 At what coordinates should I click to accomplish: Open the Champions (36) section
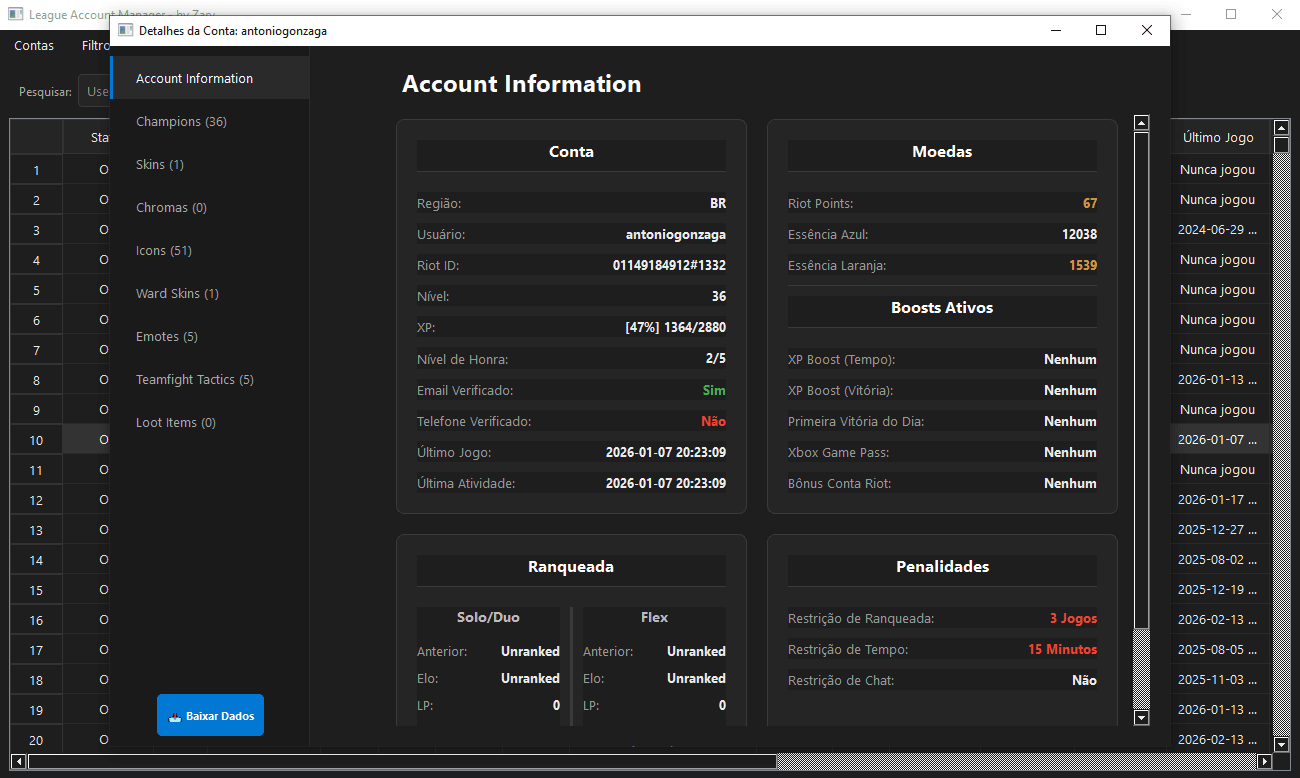pos(181,121)
